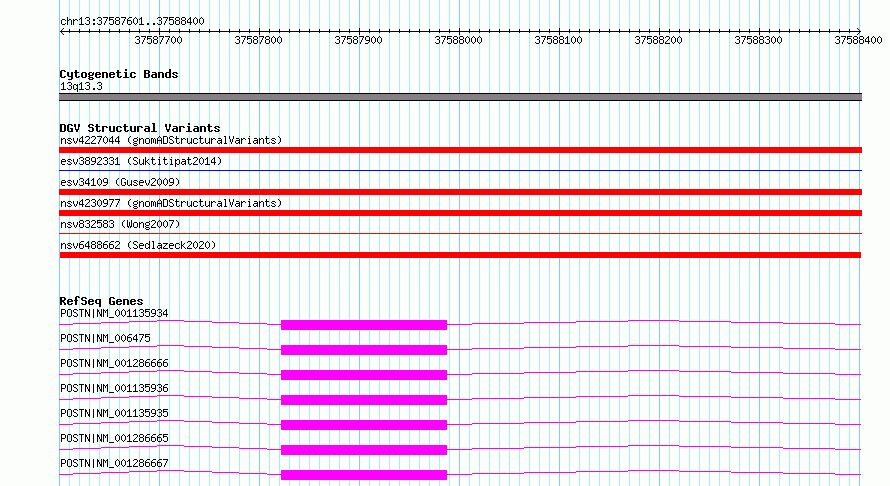
Task: Click the gray 13q13.3 cytogenetic band bar
Action: (x=460, y=97)
